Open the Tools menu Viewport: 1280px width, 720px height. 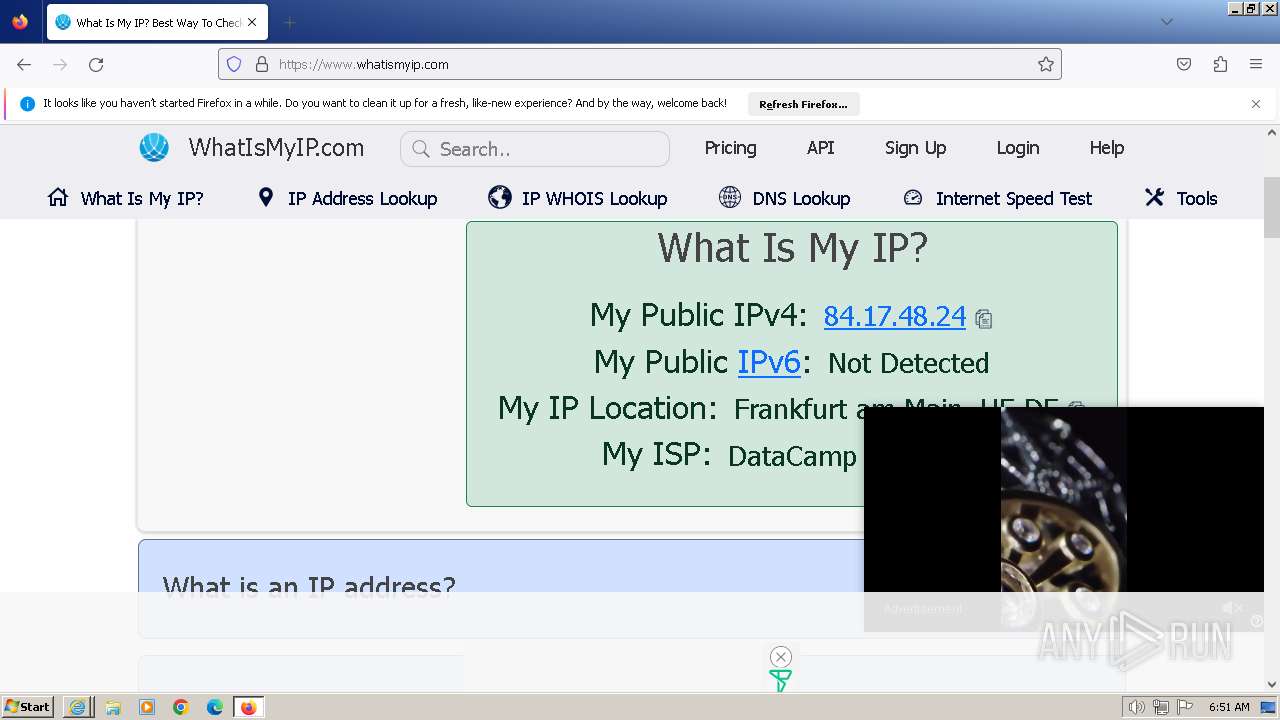tap(1181, 198)
